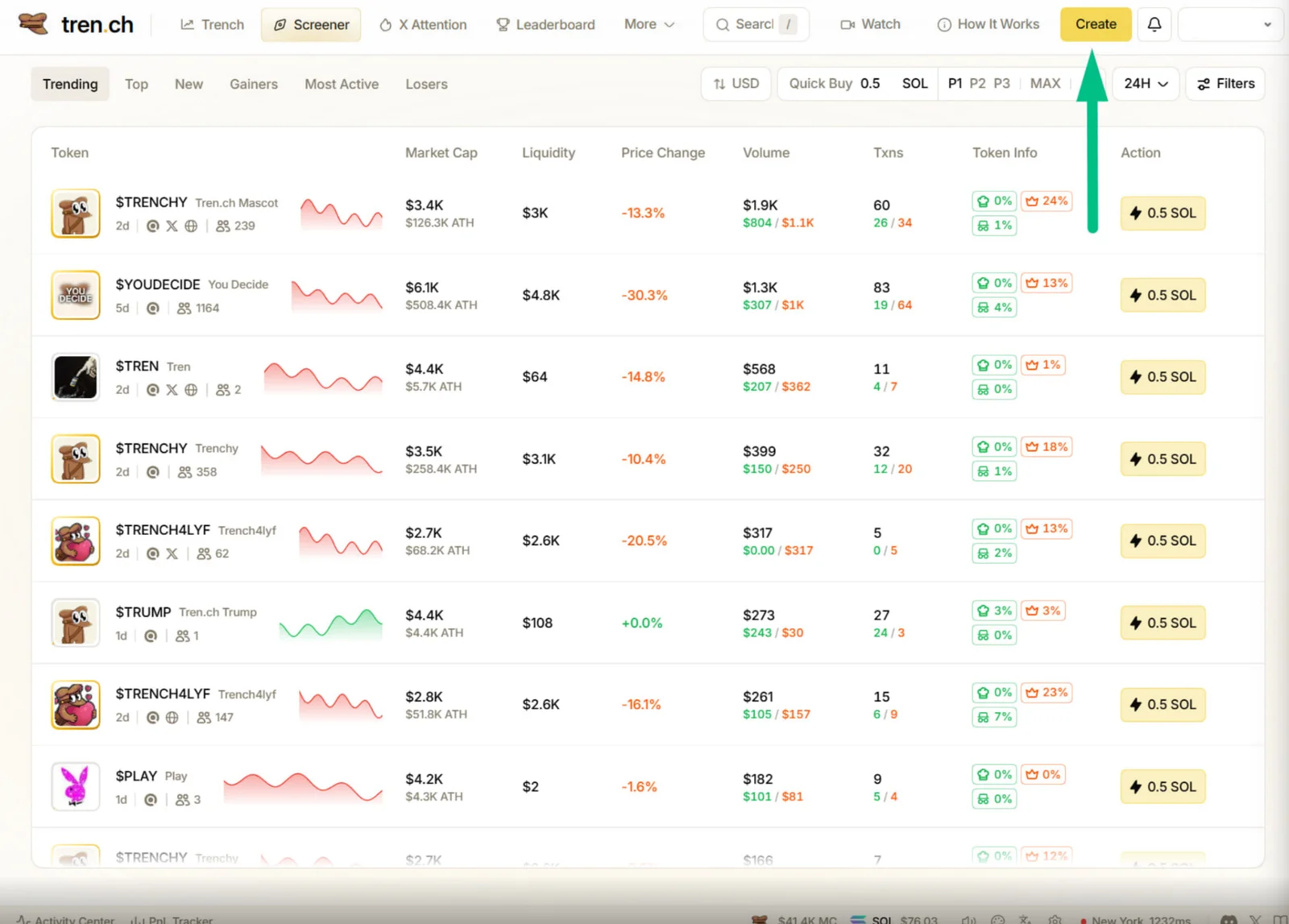Select MAX quick buy option
This screenshot has height=924, width=1289.
pos(1045,84)
